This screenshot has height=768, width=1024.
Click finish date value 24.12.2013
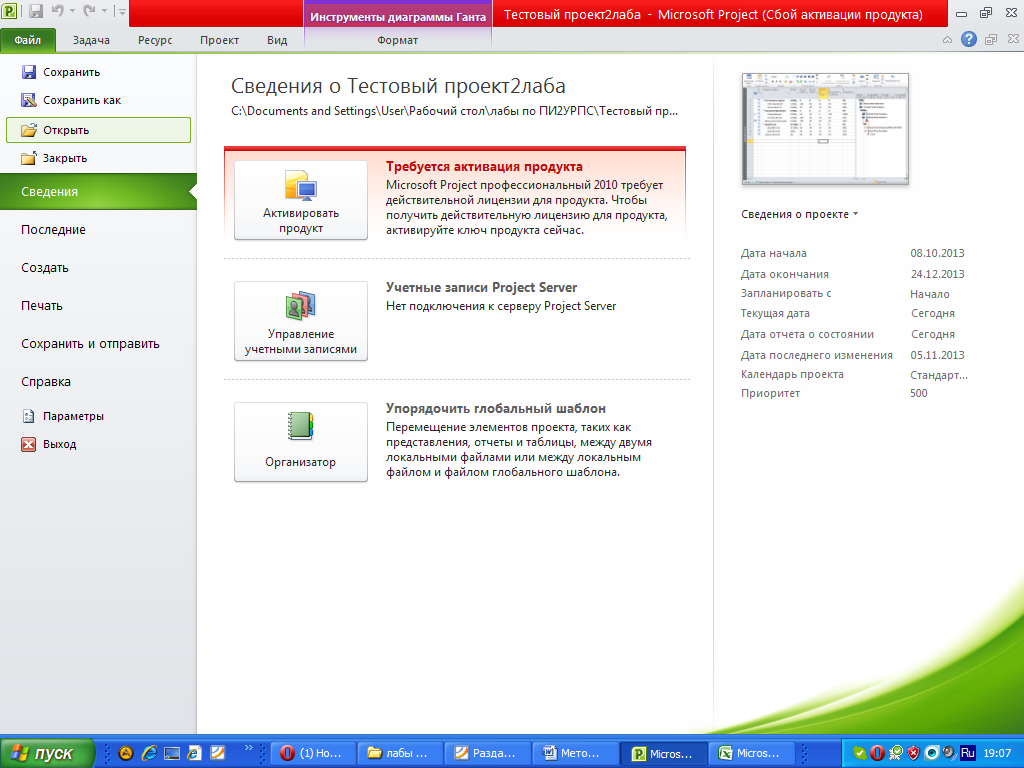(x=937, y=274)
